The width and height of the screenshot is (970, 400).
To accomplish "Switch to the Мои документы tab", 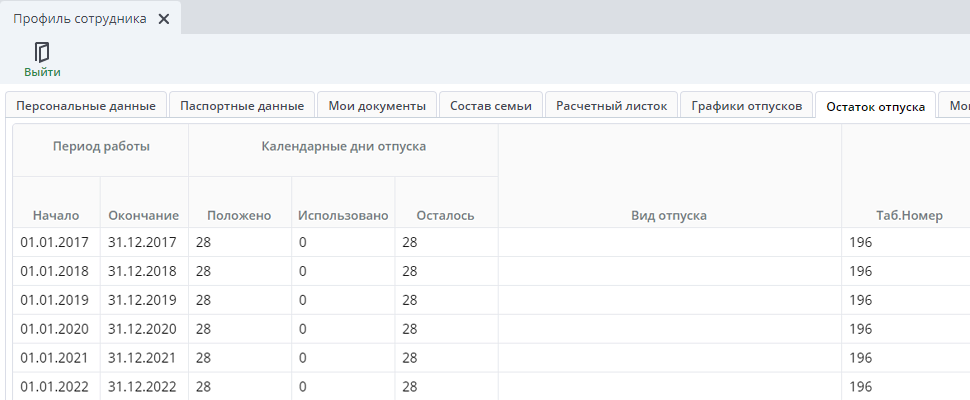I will [x=377, y=106].
